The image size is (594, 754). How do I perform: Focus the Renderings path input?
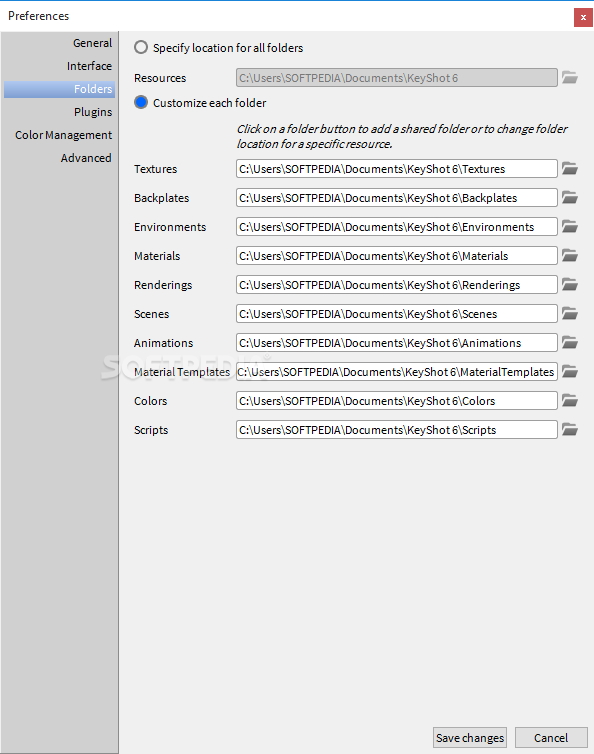397,285
